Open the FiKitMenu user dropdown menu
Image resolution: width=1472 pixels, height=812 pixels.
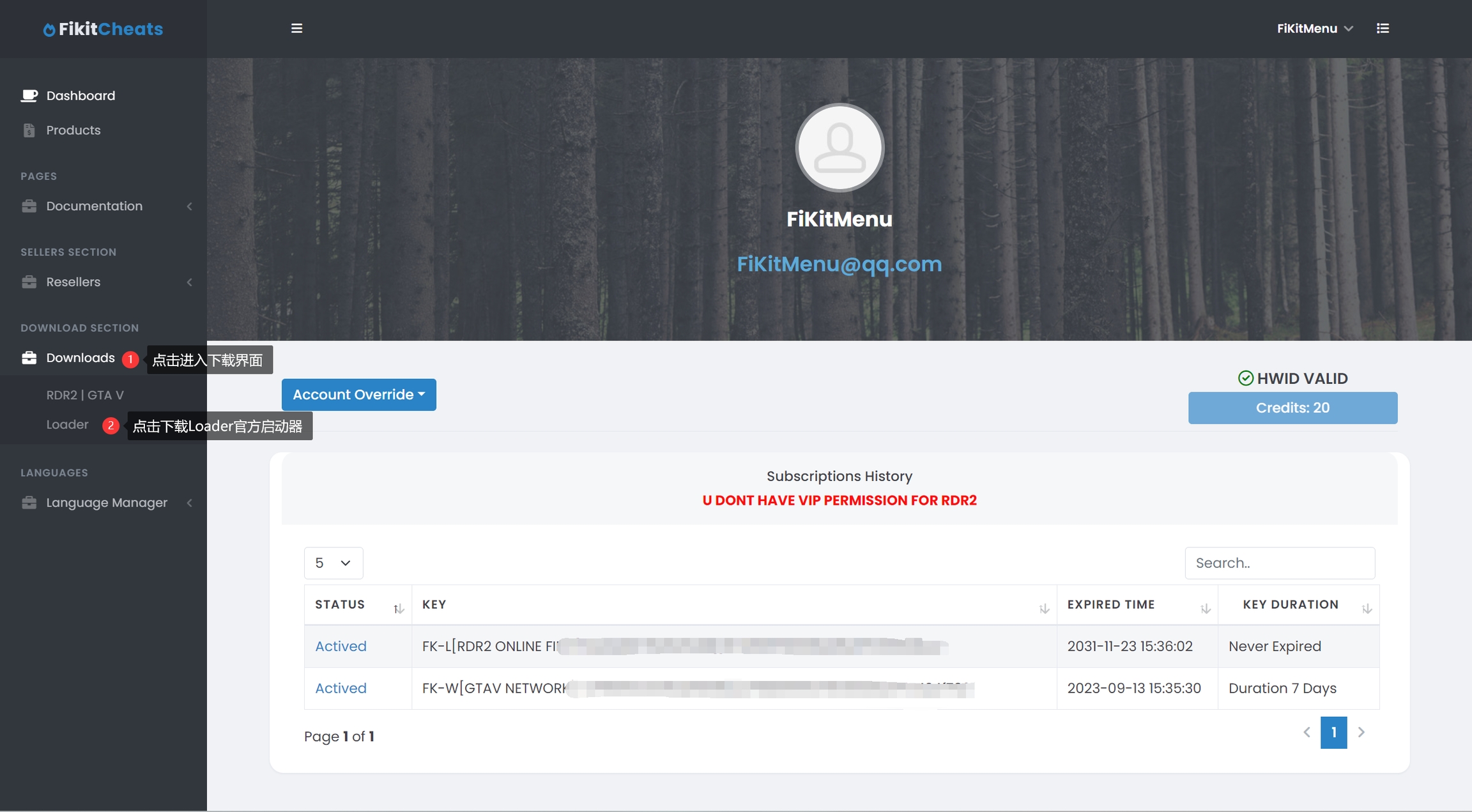point(1315,28)
